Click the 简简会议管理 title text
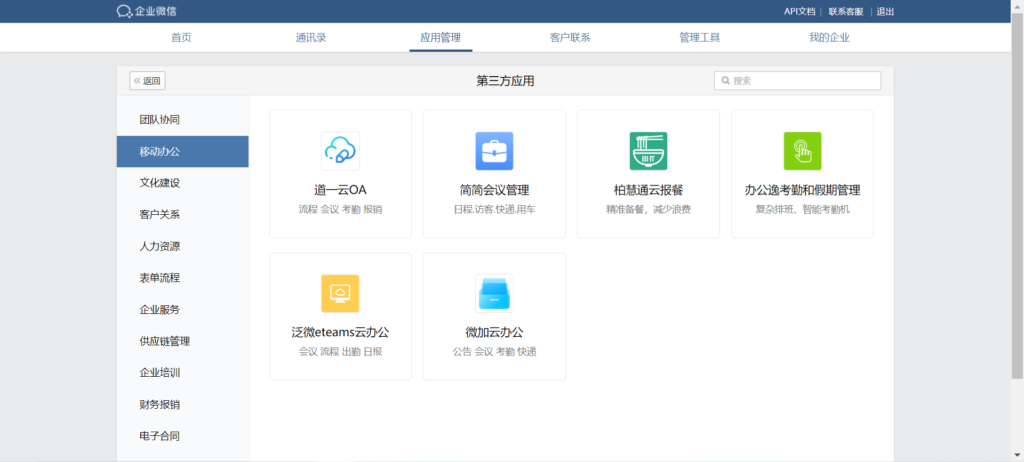 [x=494, y=190]
